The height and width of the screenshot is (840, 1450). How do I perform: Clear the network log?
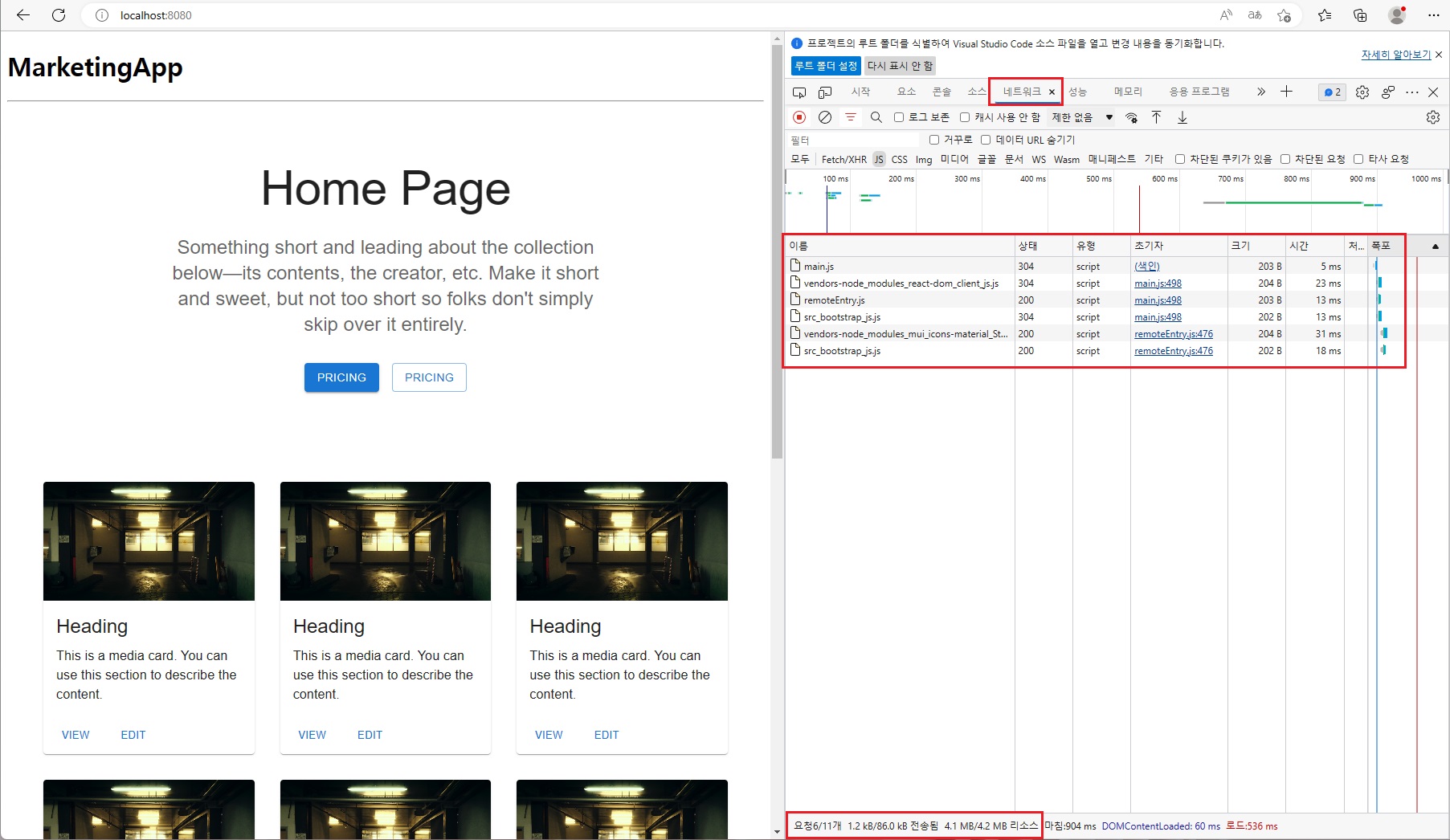point(825,117)
